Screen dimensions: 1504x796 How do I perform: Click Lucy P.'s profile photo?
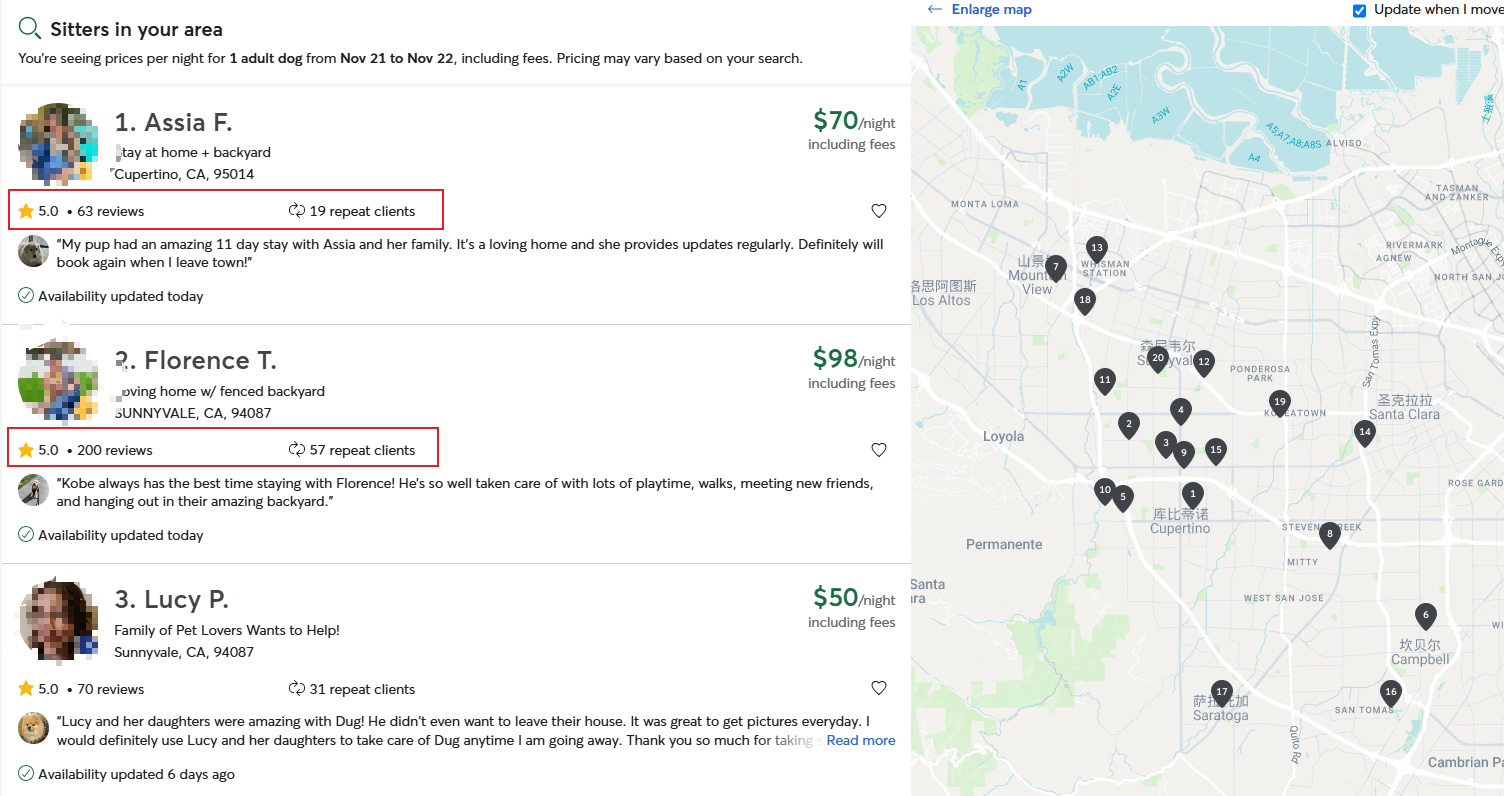click(58, 620)
